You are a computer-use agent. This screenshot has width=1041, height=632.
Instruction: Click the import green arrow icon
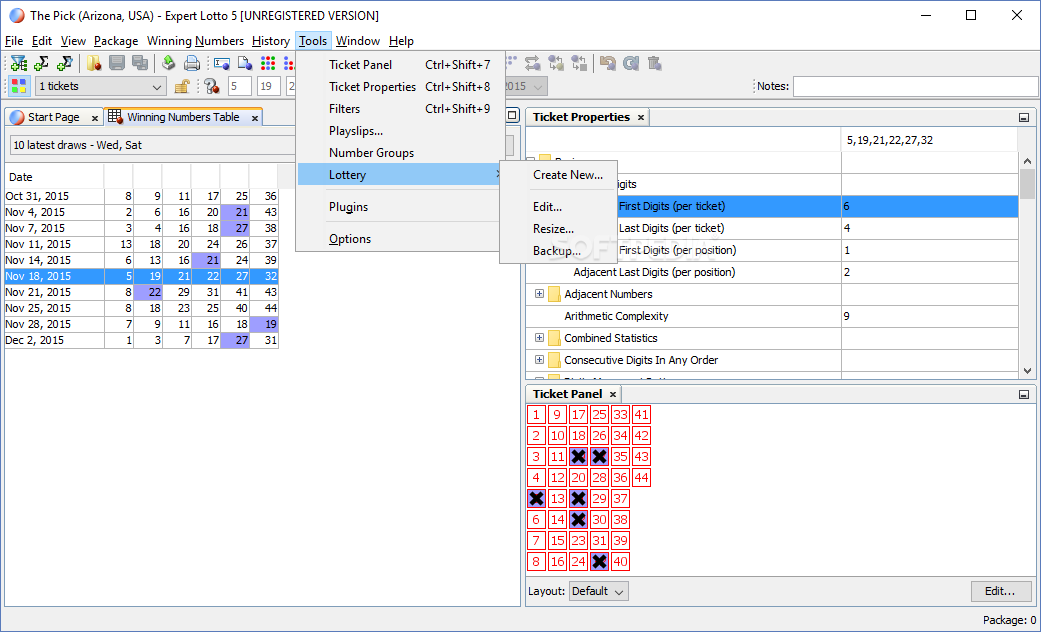tap(169, 63)
